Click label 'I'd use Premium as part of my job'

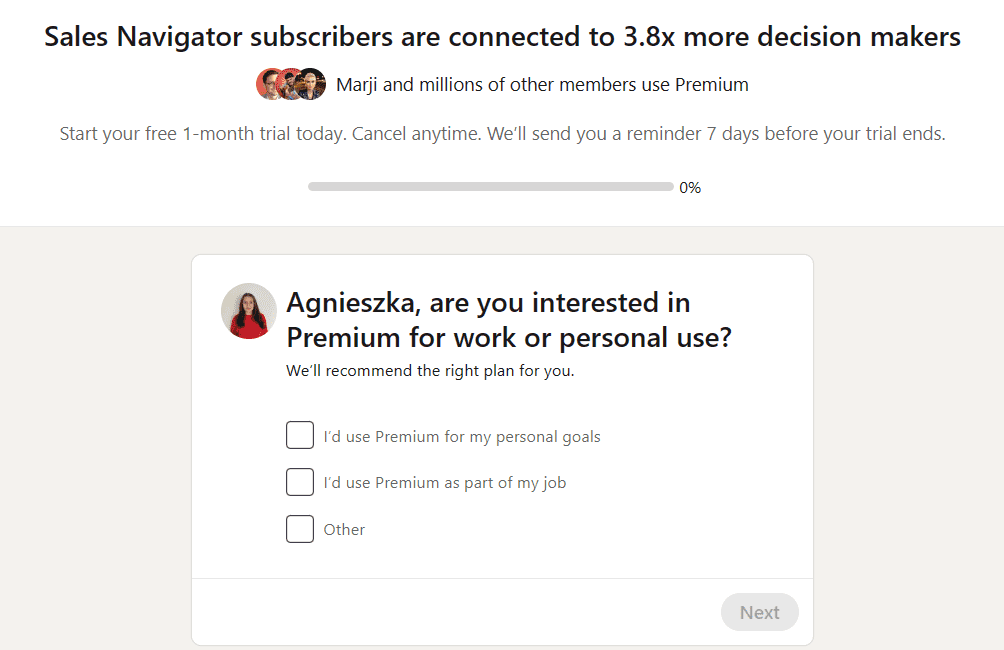pyautogui.click(x=445, y=483)
